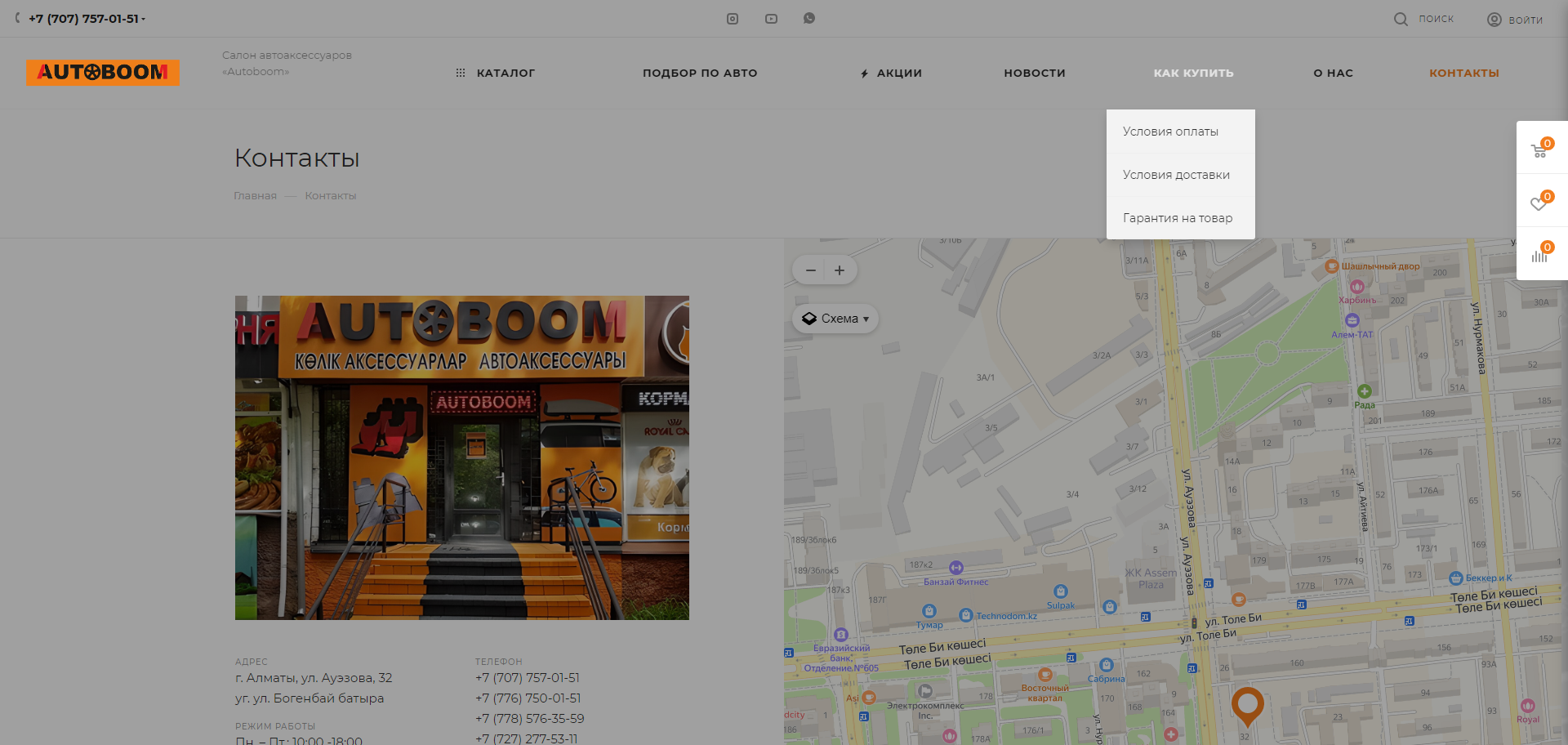Image resolution: width=1568 pixels, height=745 pixels.
Task: Click the Банзай Фитнес marker on the map
Action: 956,568
